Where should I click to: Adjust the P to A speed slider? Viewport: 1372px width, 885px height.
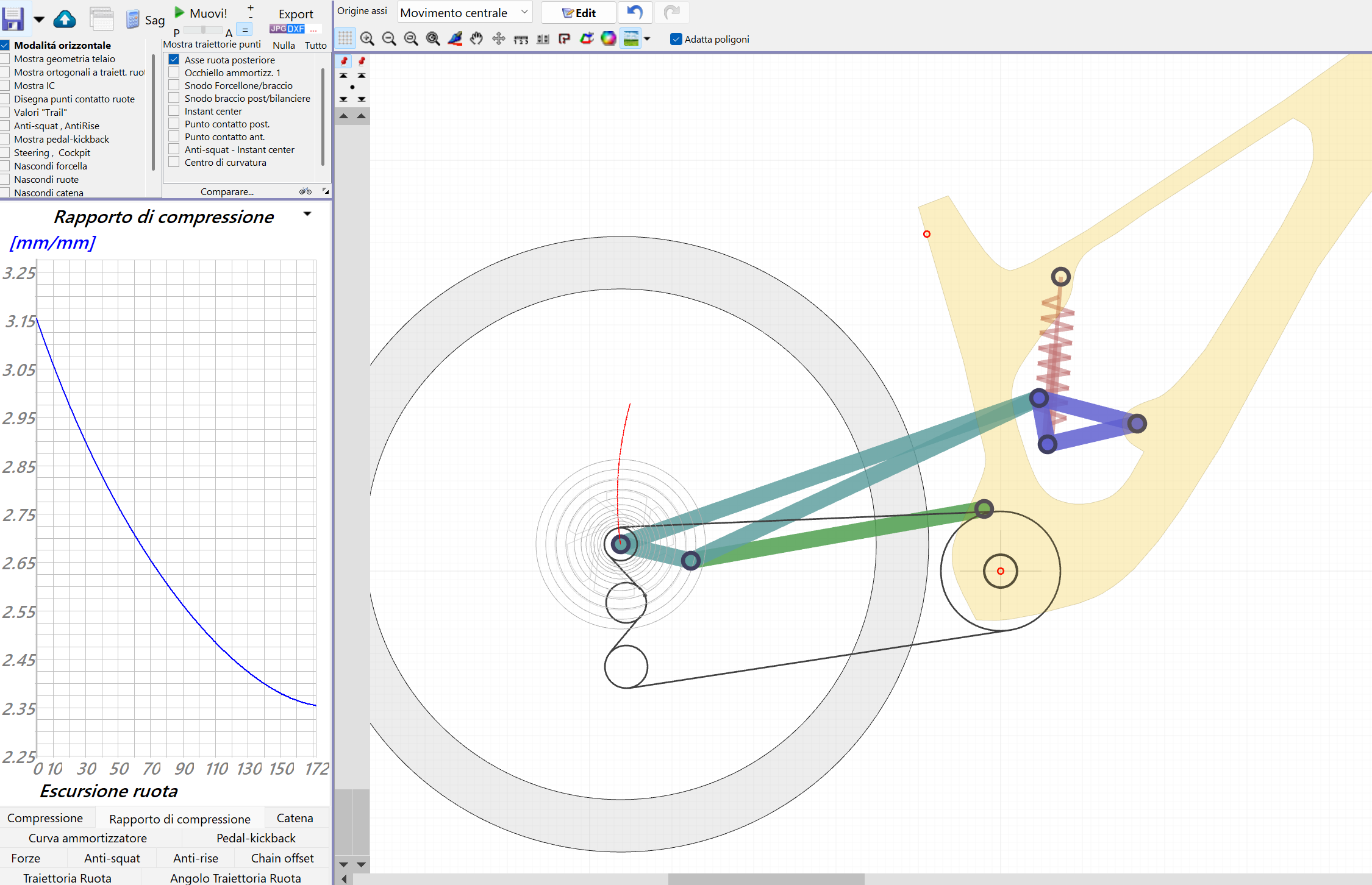coord(202,30)
